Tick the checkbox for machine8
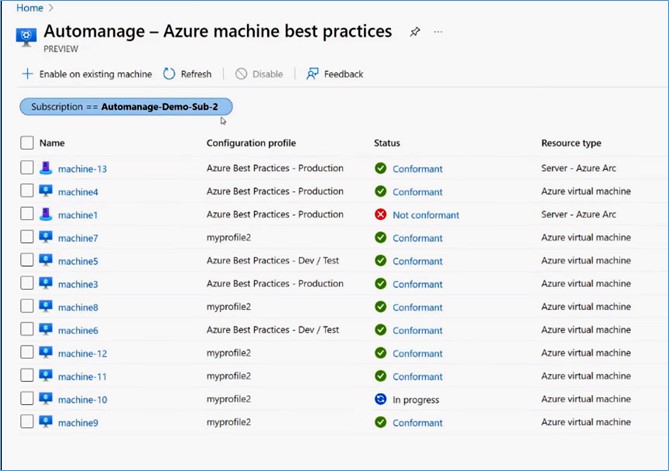669x471 pixels. click(27, 305)
